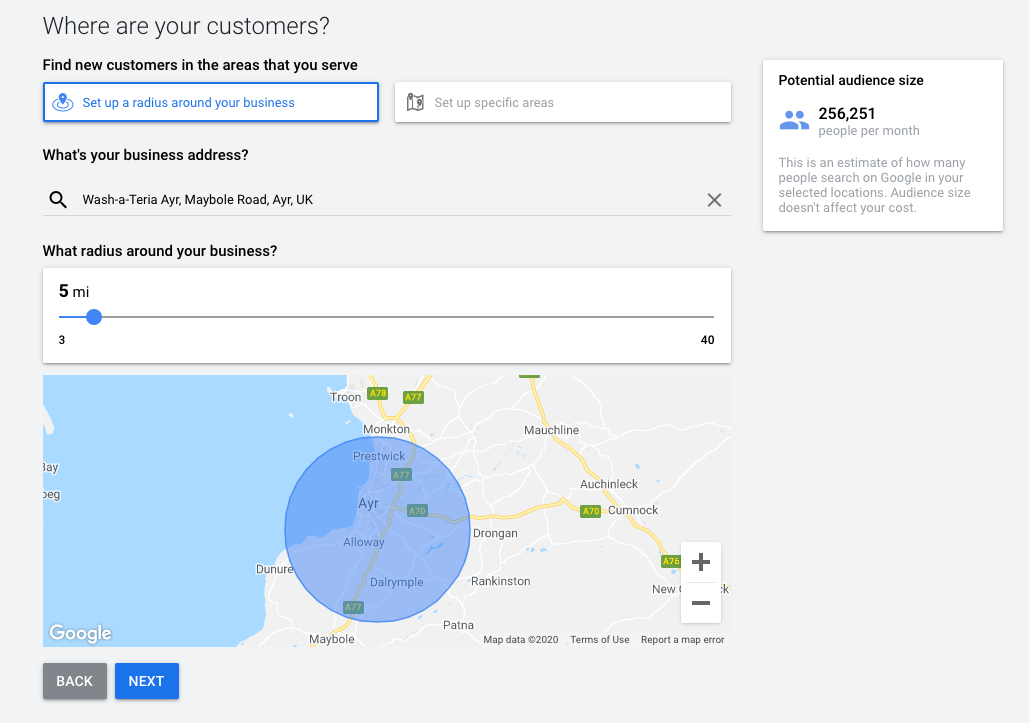Click the '5 mi' radius value

(x=74, y=291)
